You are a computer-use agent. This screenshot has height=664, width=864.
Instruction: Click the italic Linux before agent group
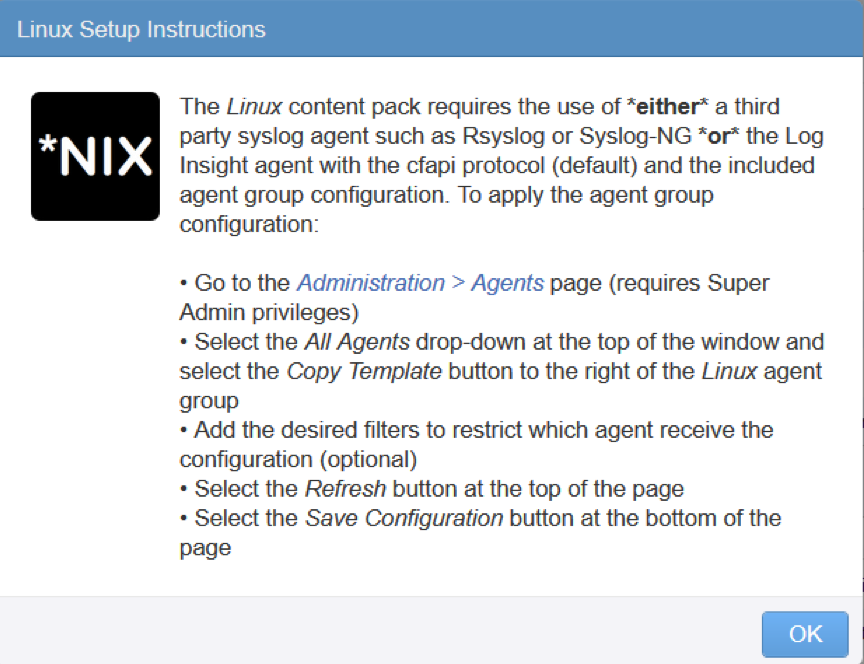pyautogui.click(x=729, y=371)
